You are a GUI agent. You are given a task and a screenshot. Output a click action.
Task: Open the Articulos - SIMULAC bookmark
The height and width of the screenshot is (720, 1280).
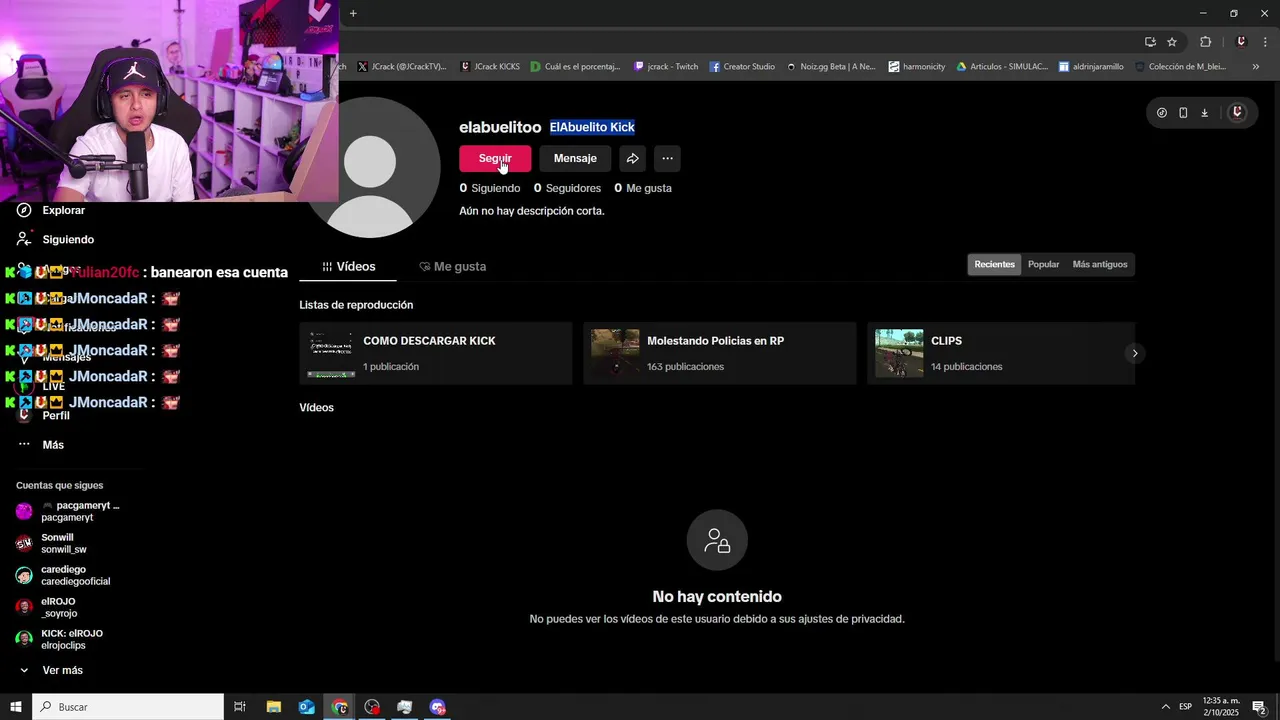coord(1002,67)
